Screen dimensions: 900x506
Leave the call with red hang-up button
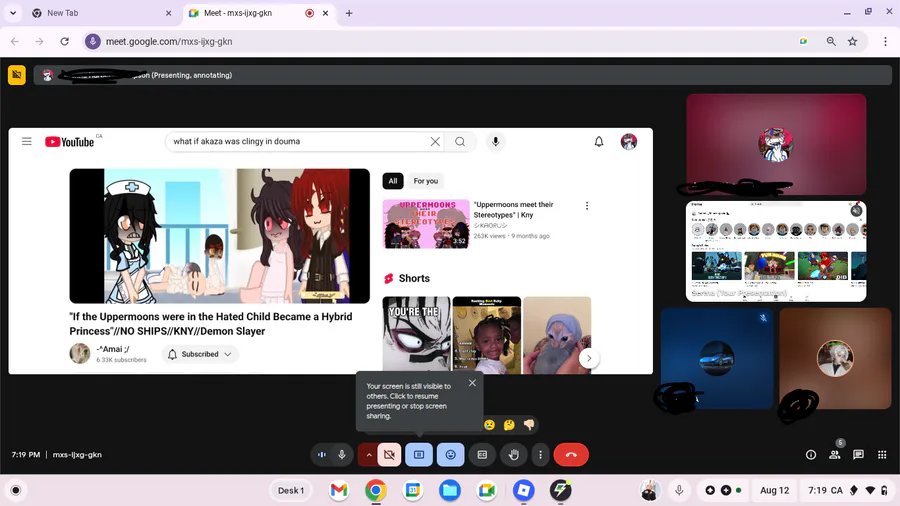(571, 455)
